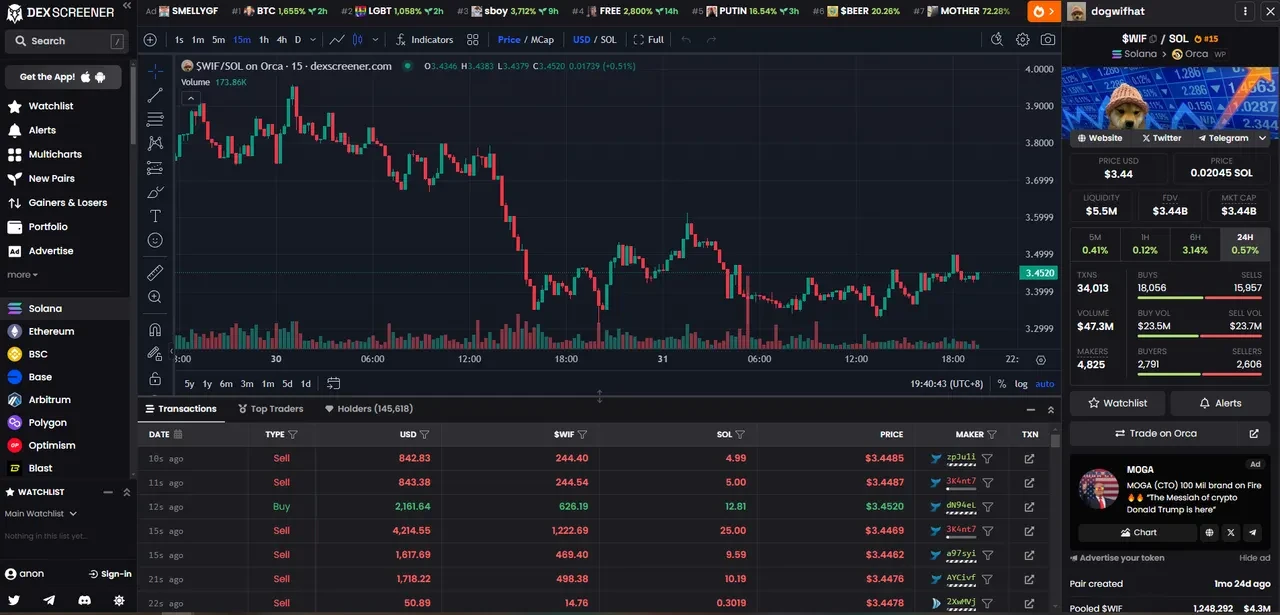Image resolution: width=1280 pixels, height=615 pixels.
Task: Click the Sign-in link
Action: pyautogui.click(x=110, y=574)
